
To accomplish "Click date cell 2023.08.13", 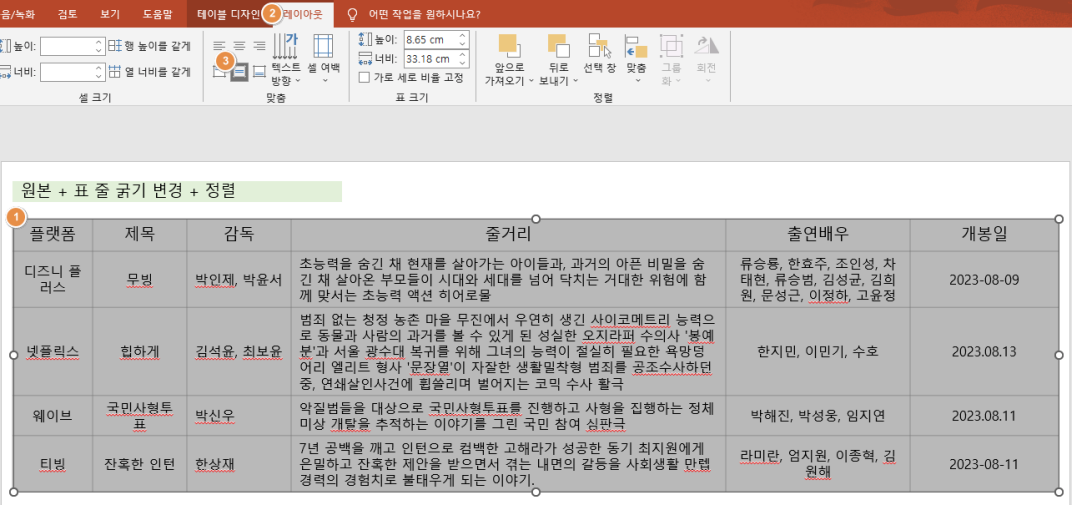I will pyautogui.click(x=984, y=351).
